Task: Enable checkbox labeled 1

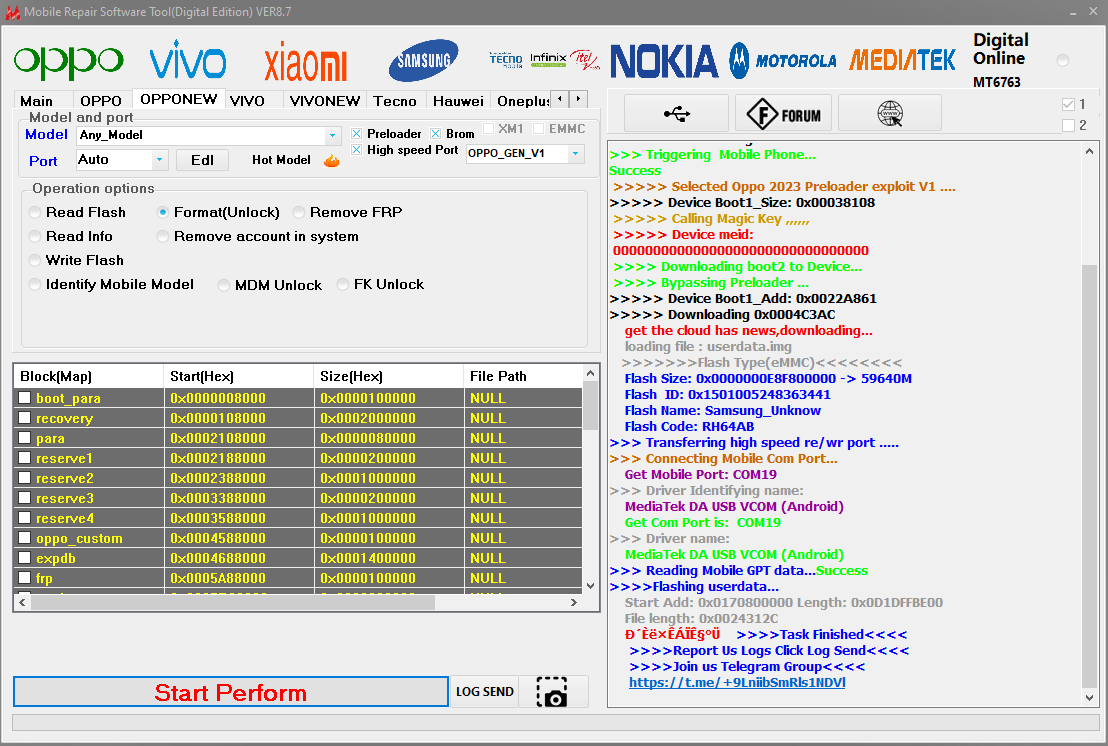Action: pos(1068,105)
